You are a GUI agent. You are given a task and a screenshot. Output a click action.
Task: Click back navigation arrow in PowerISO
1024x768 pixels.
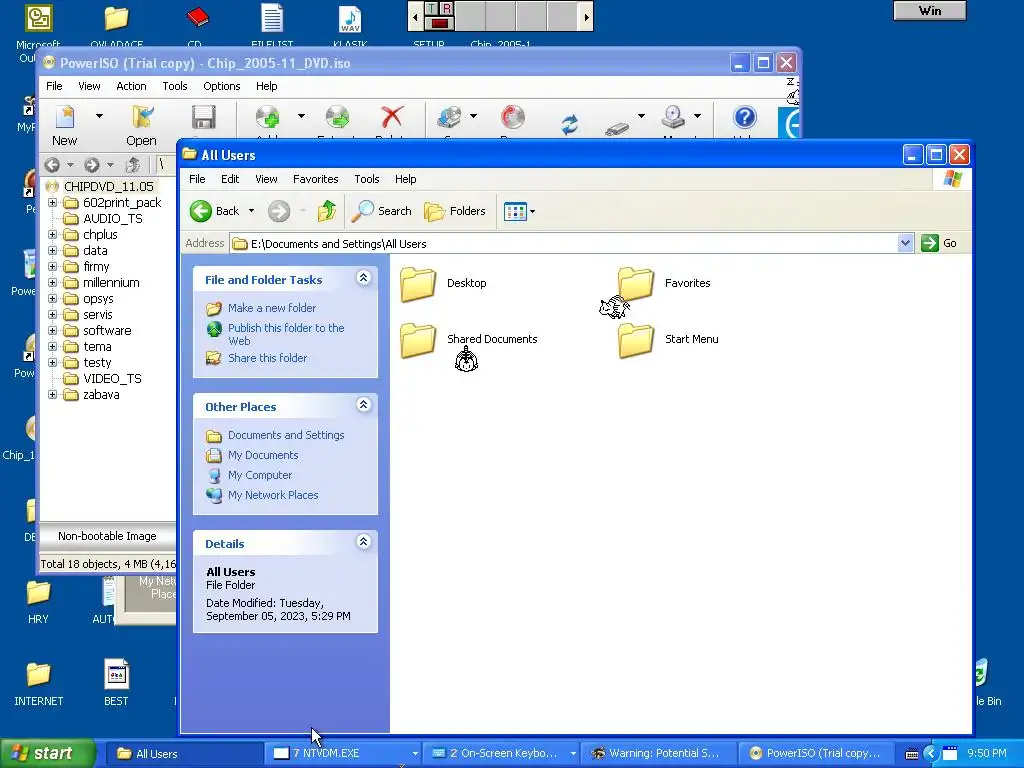pyautogui.click(x=53, y=165)
